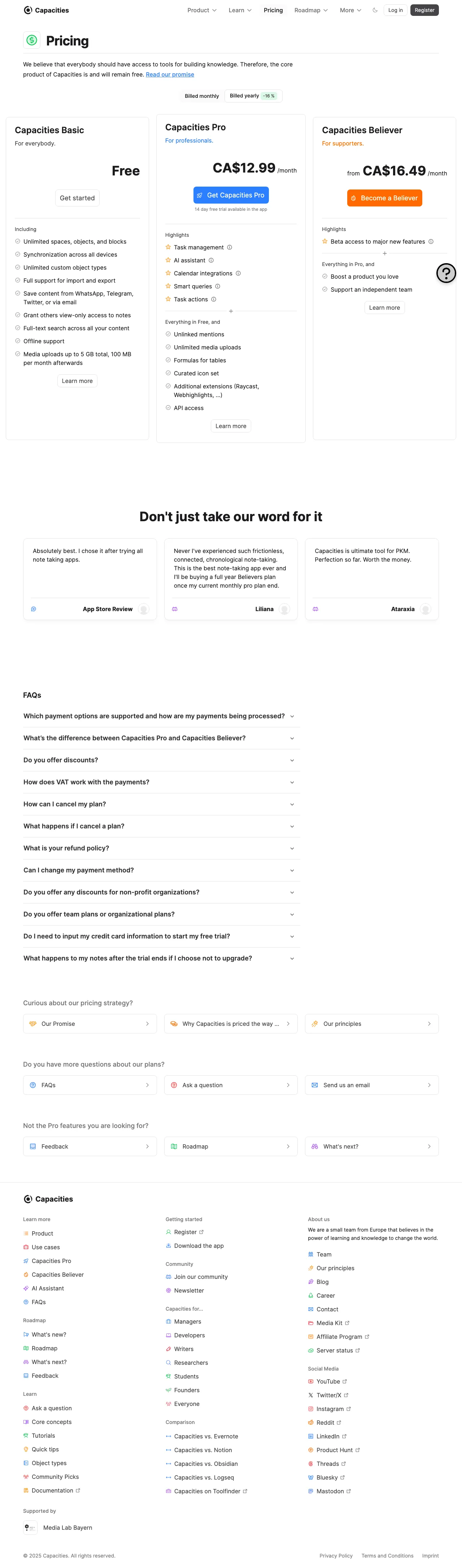Open the Roadmap menu in header
462x1568 pixels.
(310, 10)
